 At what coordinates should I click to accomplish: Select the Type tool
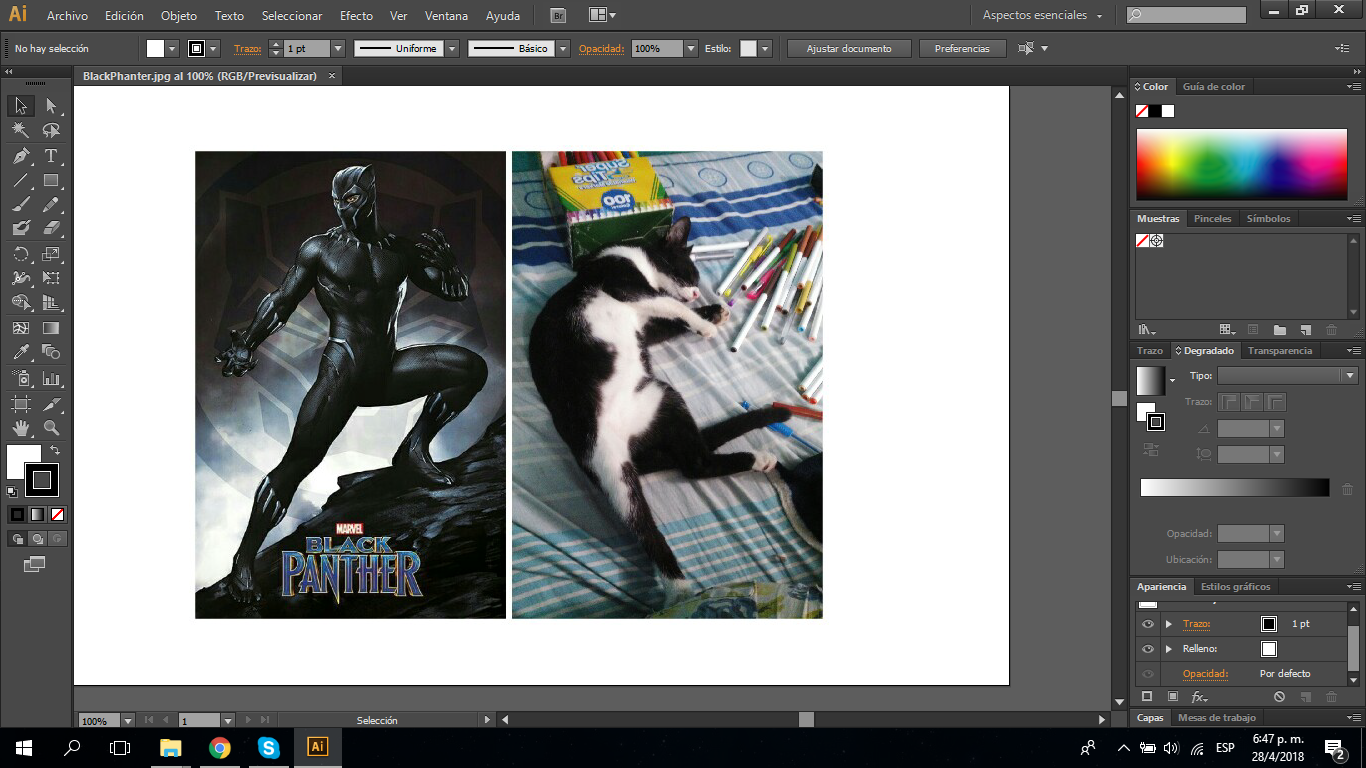(51, 156)
